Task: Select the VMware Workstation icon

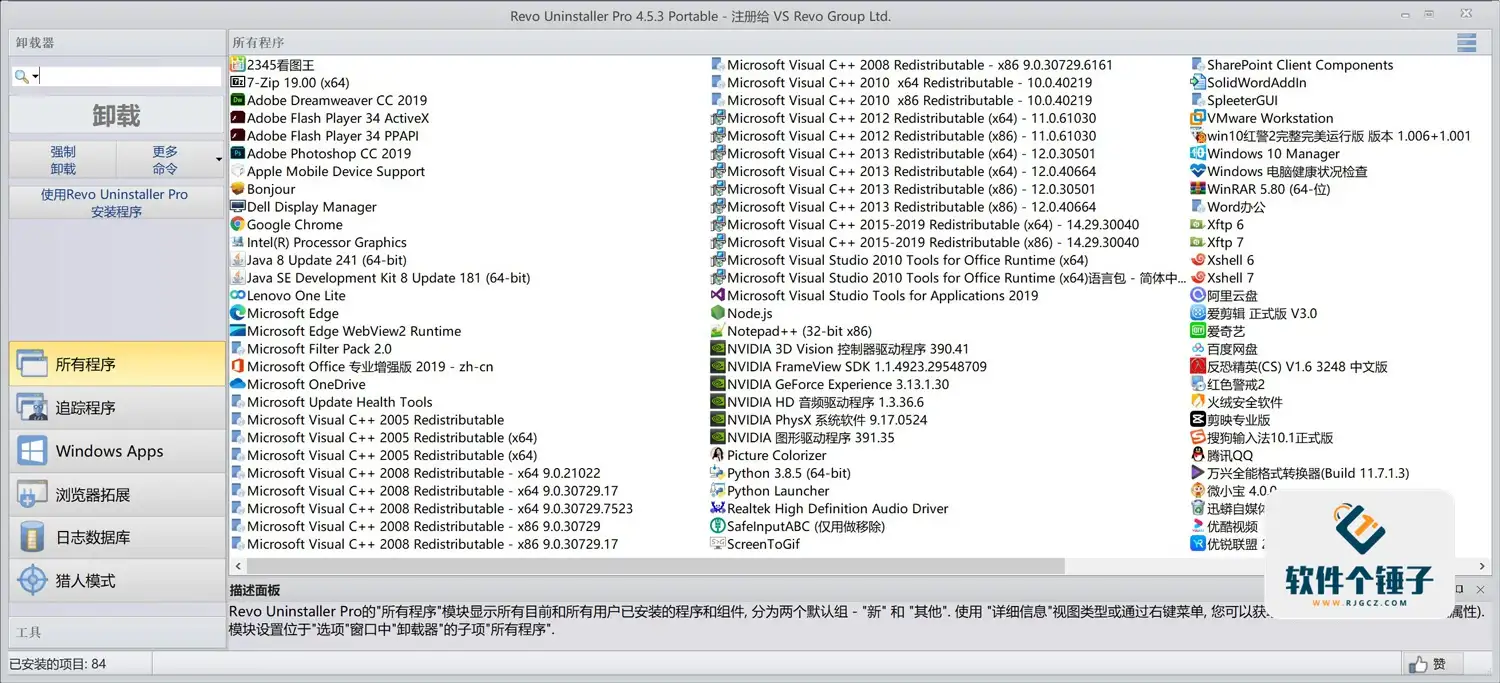Action: tap(1198, 118)
